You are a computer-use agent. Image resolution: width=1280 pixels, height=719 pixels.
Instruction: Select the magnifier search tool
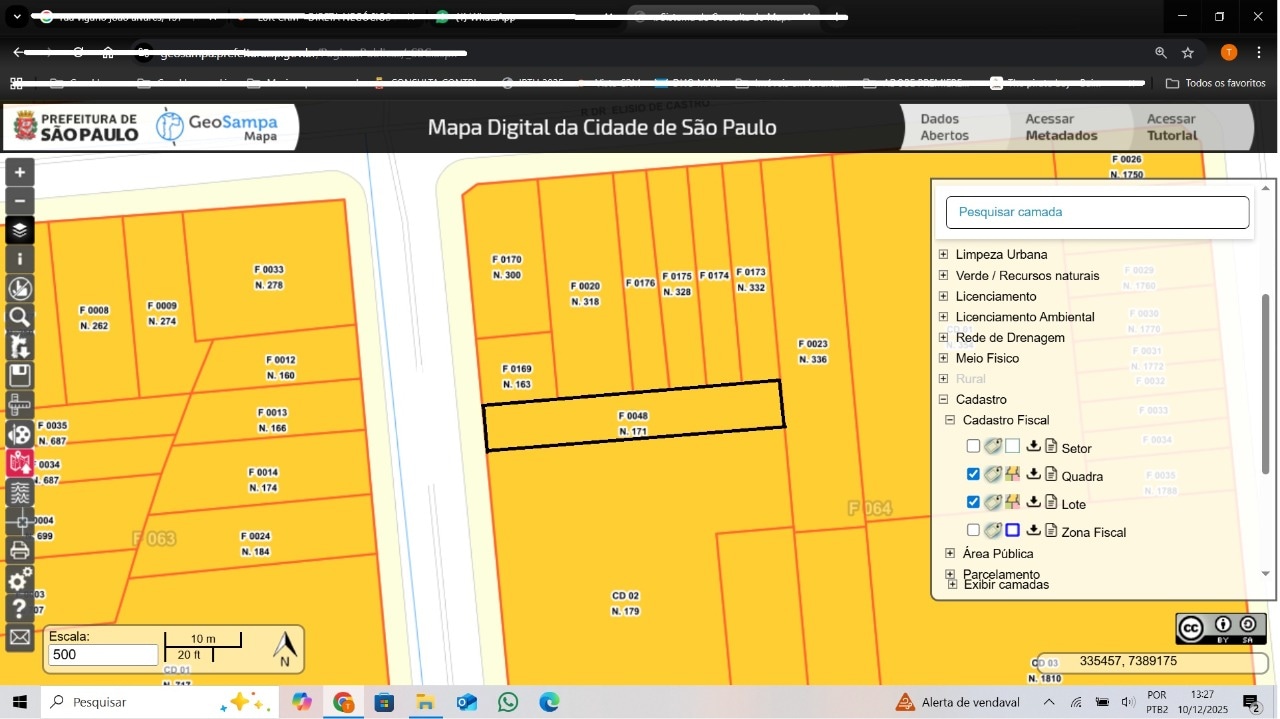coord(19,318)
